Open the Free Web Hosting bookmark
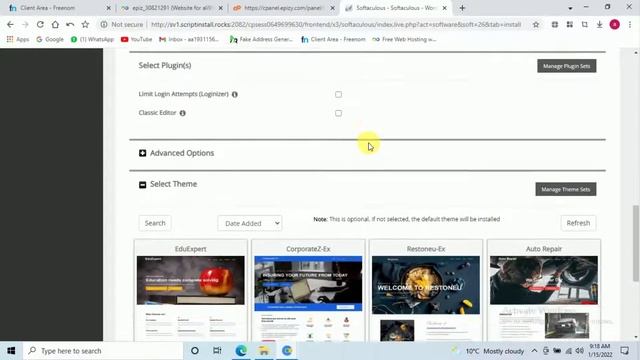The height and width of the screenshot is (360, 640). (404, 39)
